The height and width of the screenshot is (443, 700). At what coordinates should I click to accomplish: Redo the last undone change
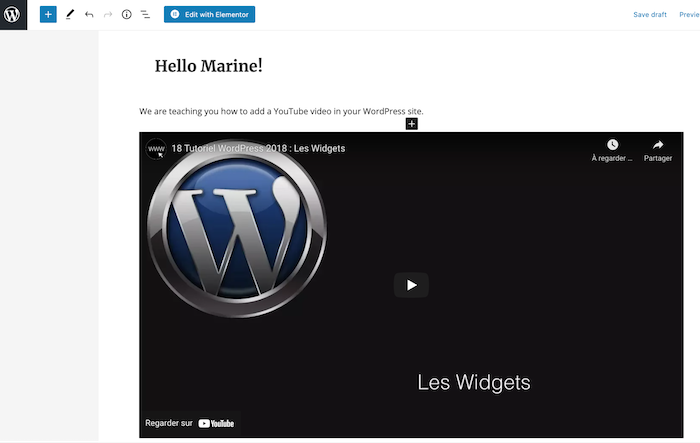[108, 15]
